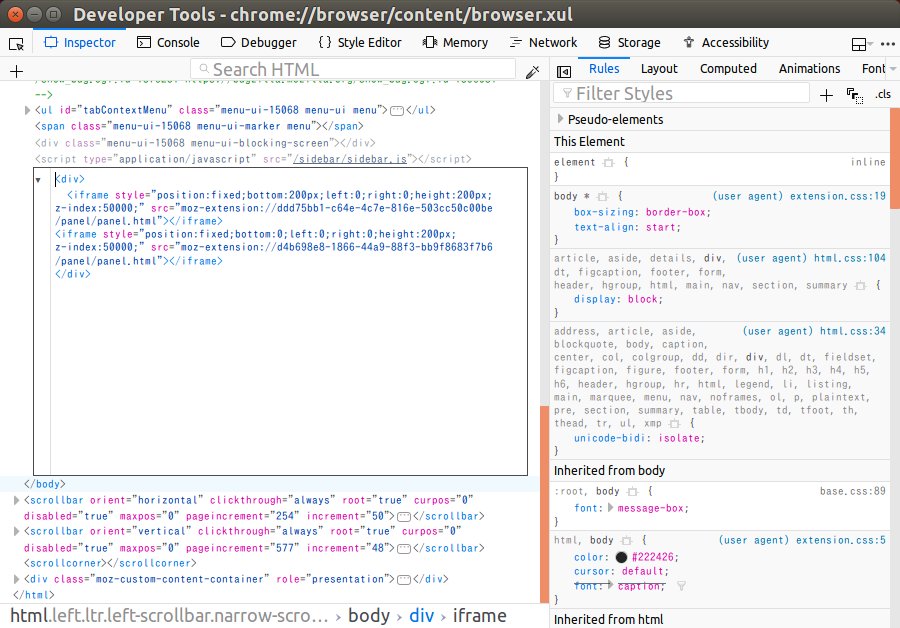900x628 pixels.
Task: Expand the moz-custom-content-container div node
Action: point(17,579)
